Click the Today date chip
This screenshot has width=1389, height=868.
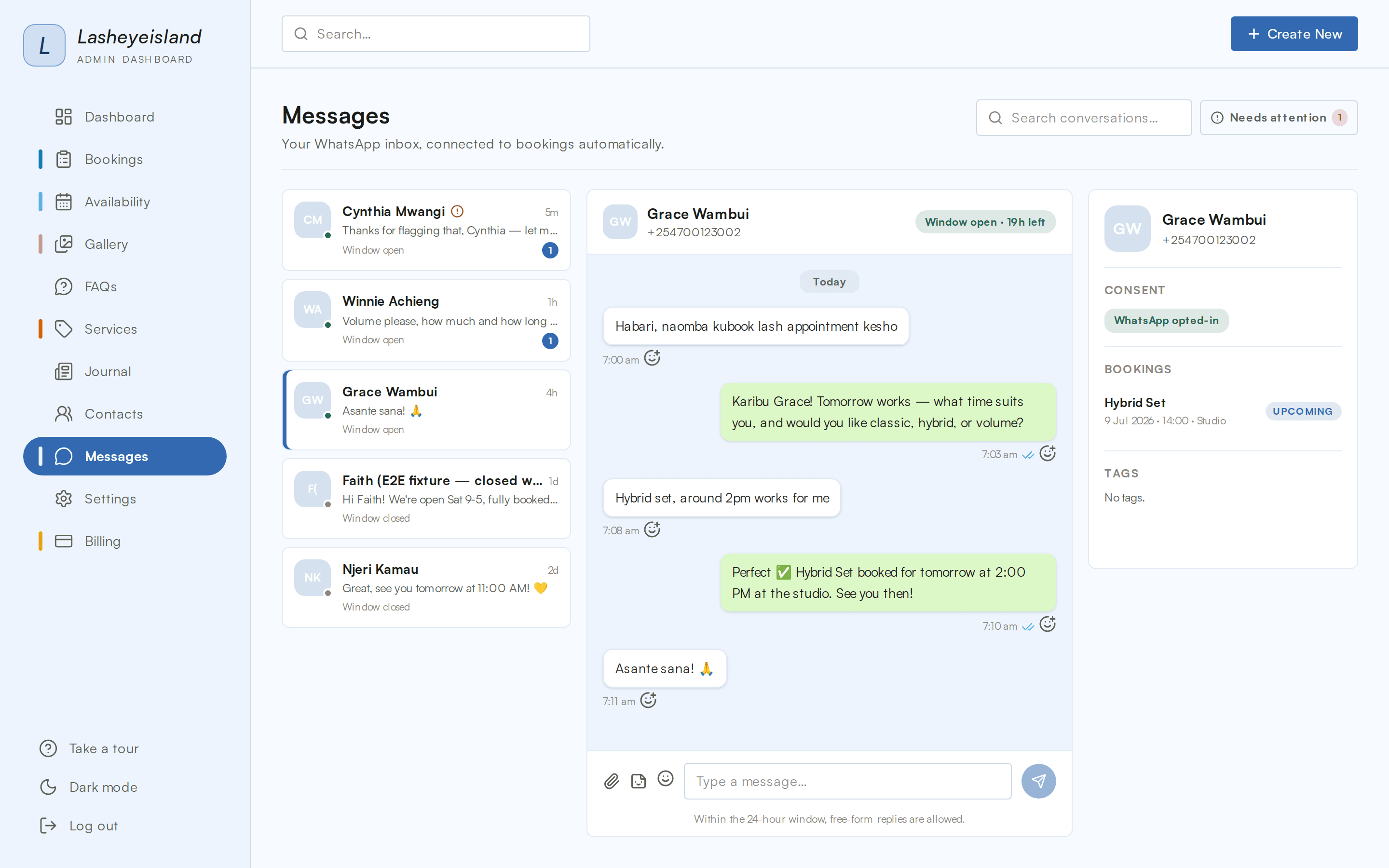[830, 282]
